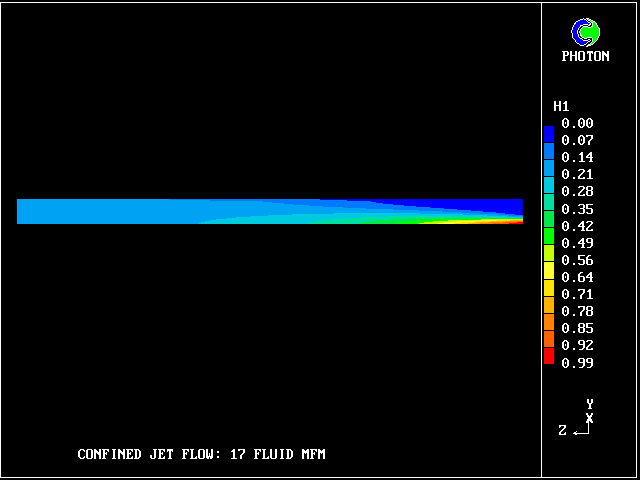Click the red jet core at the plot's right end

click(x=515, y=222)
